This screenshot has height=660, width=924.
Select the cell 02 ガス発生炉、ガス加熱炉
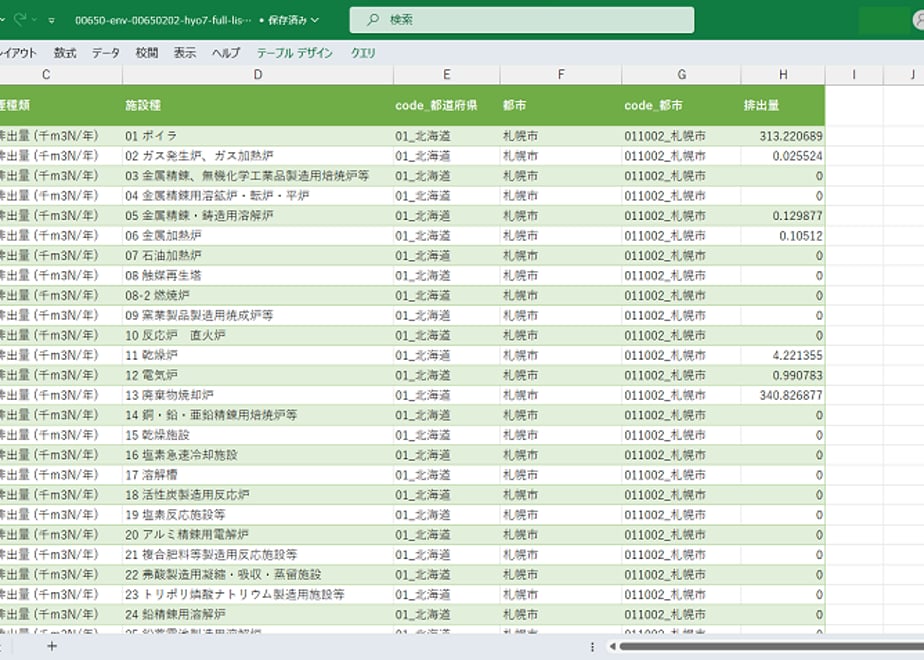[258, 156]
